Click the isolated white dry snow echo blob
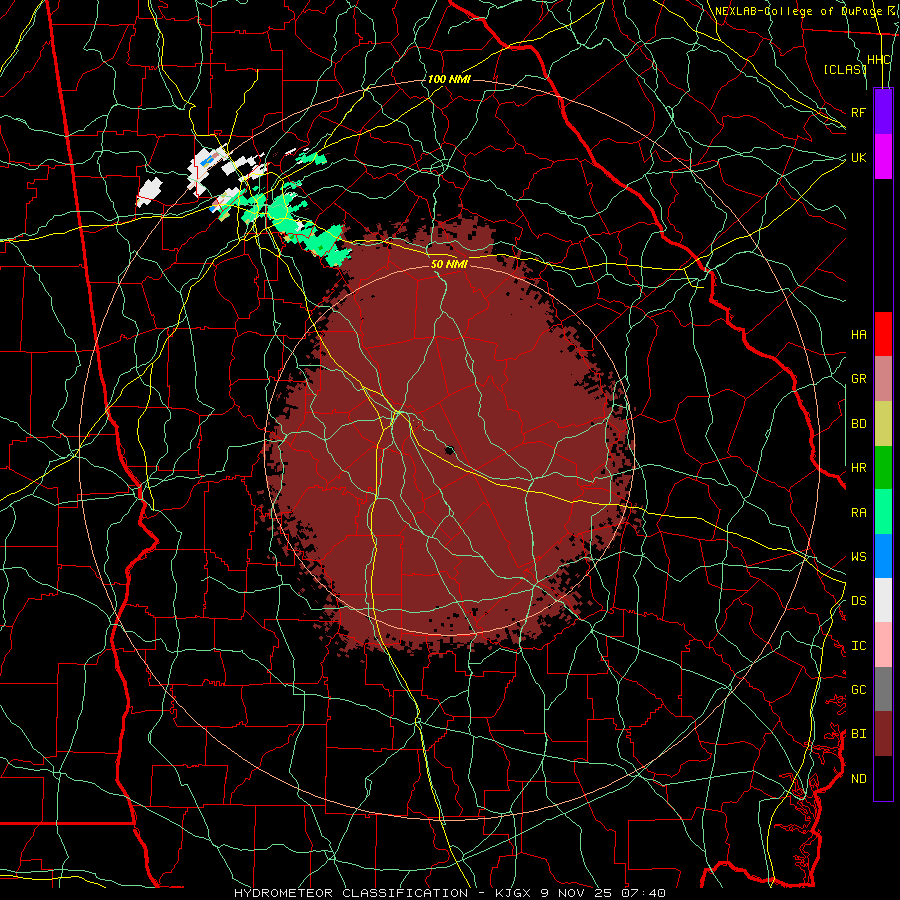 [150, 192]
